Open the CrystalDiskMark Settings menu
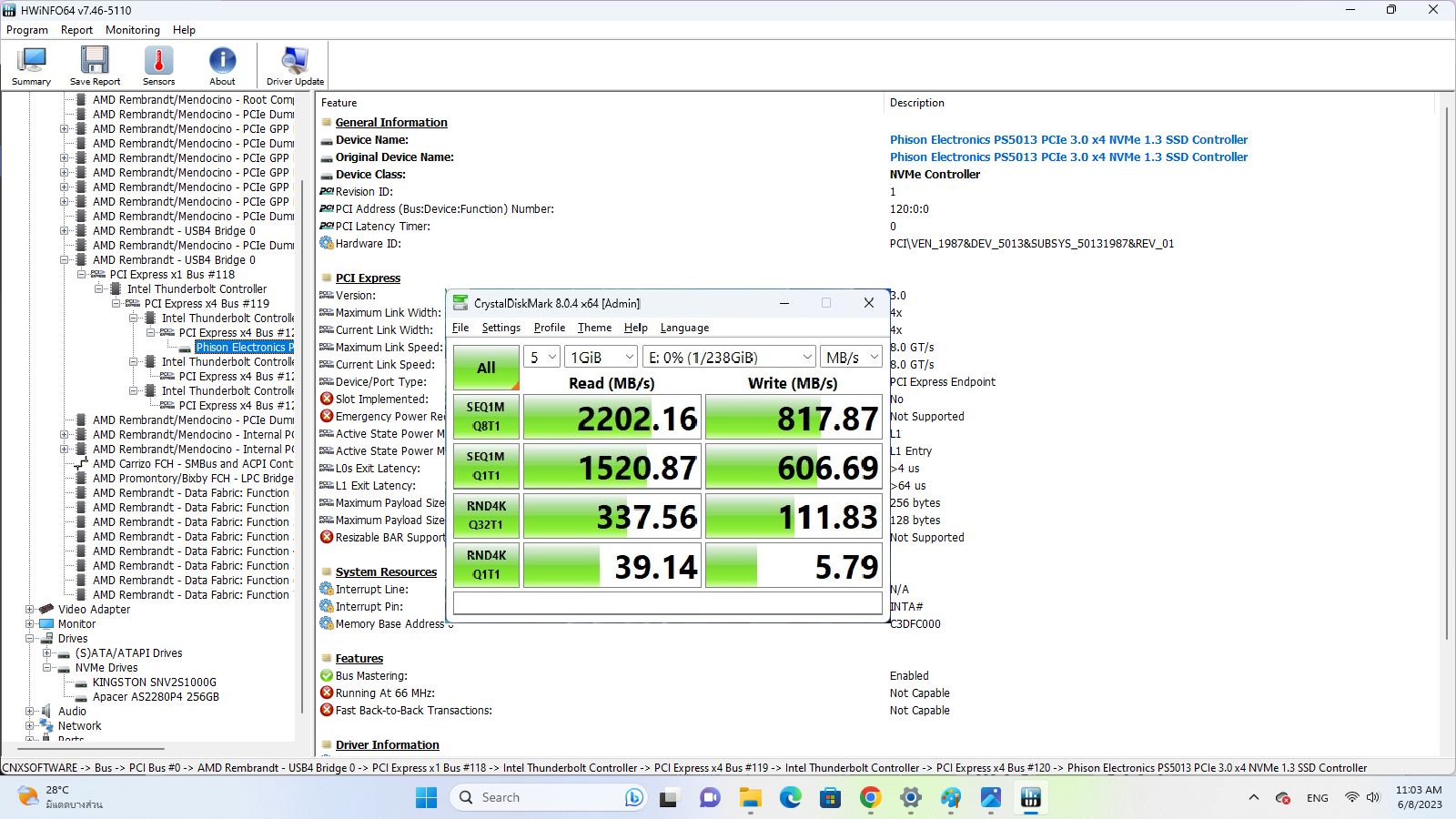 tap(500, 328)
